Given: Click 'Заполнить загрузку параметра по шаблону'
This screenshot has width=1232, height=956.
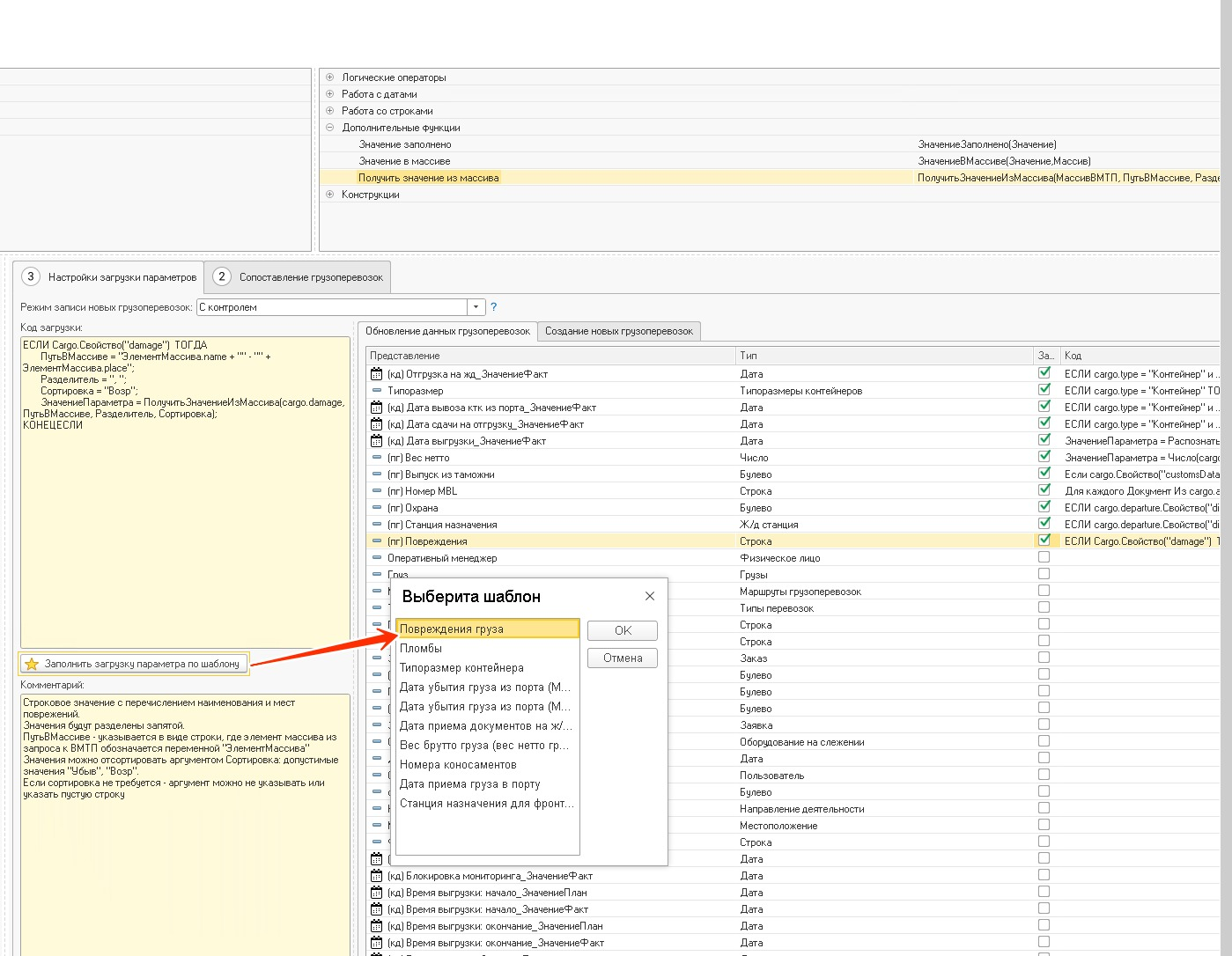Looking at the screenshot, I should [134, 664].
